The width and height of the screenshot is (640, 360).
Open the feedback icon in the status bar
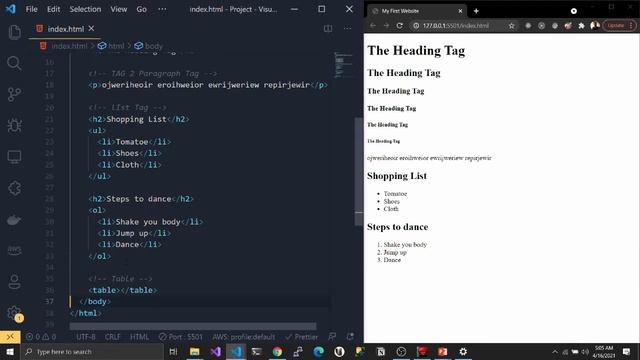[x=332, y=337]
